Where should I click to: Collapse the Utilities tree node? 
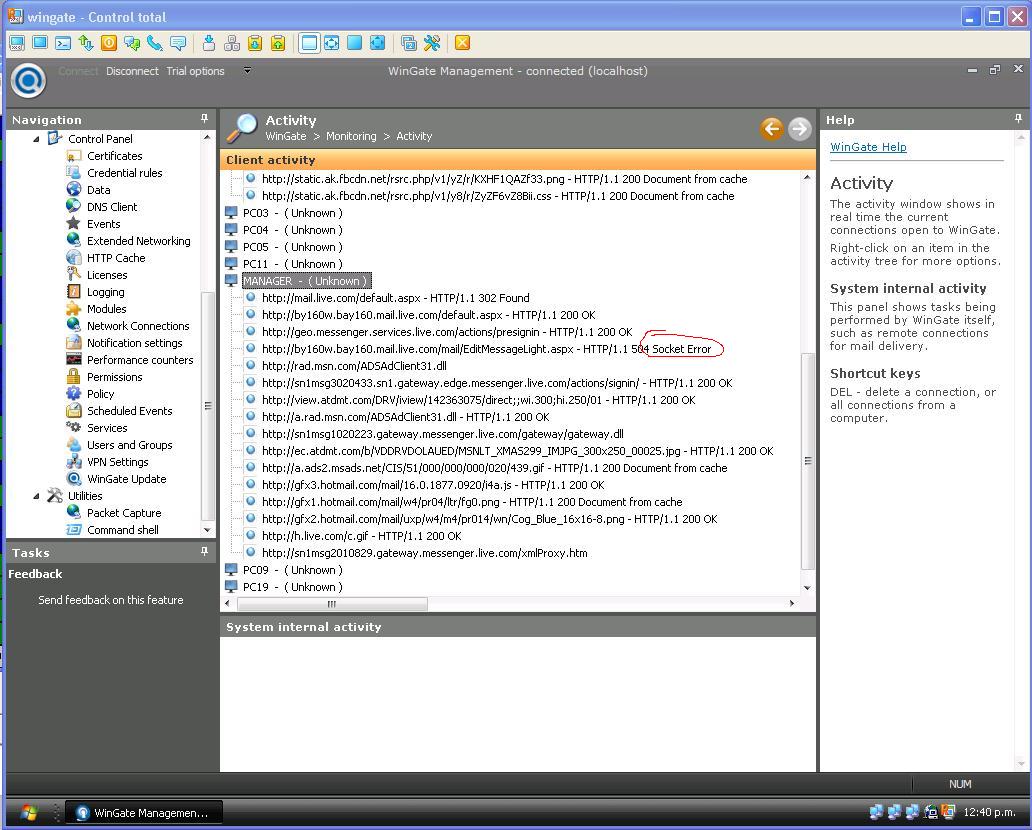[x=36, y=496]
